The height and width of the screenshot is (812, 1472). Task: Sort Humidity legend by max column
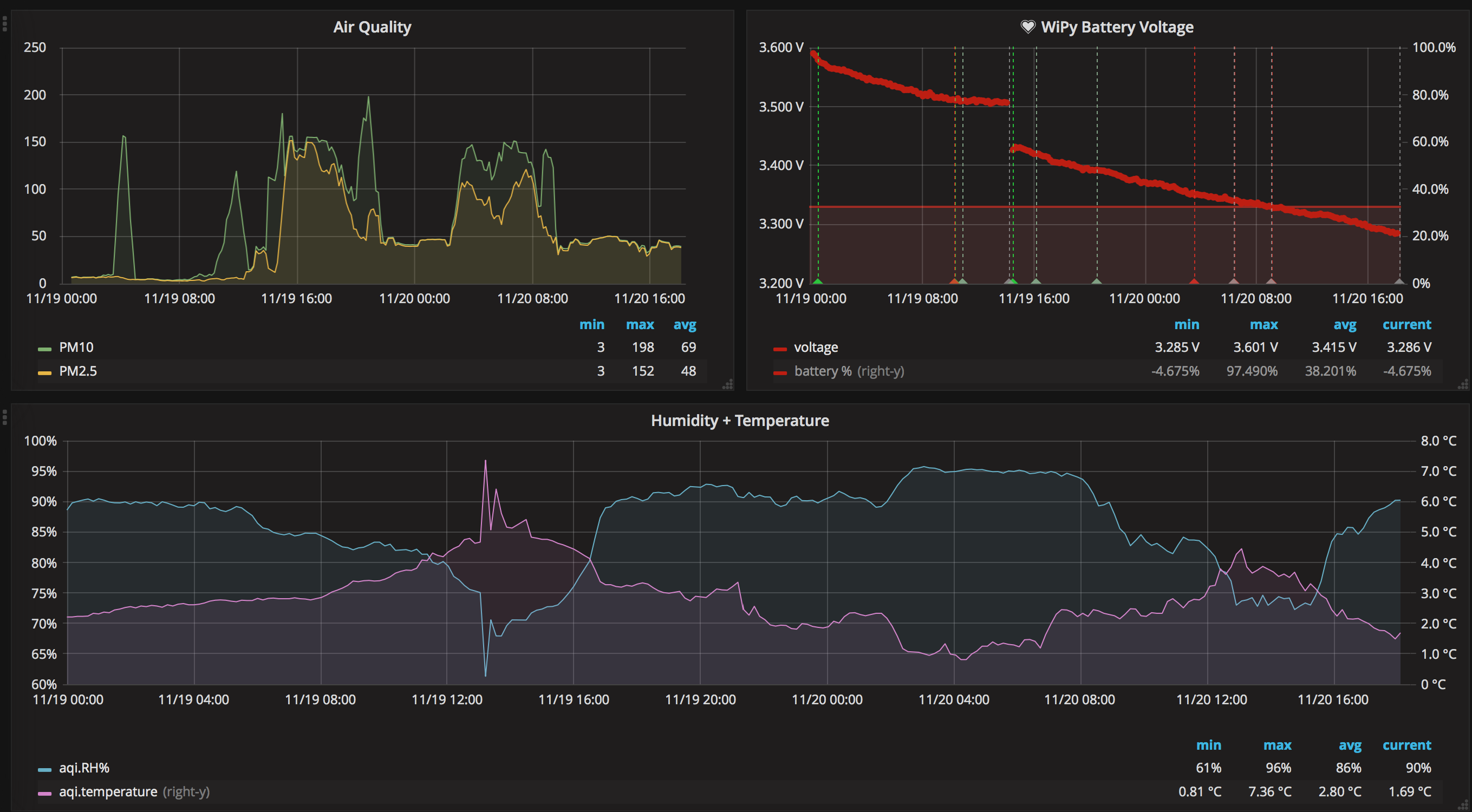[1277, 745]
